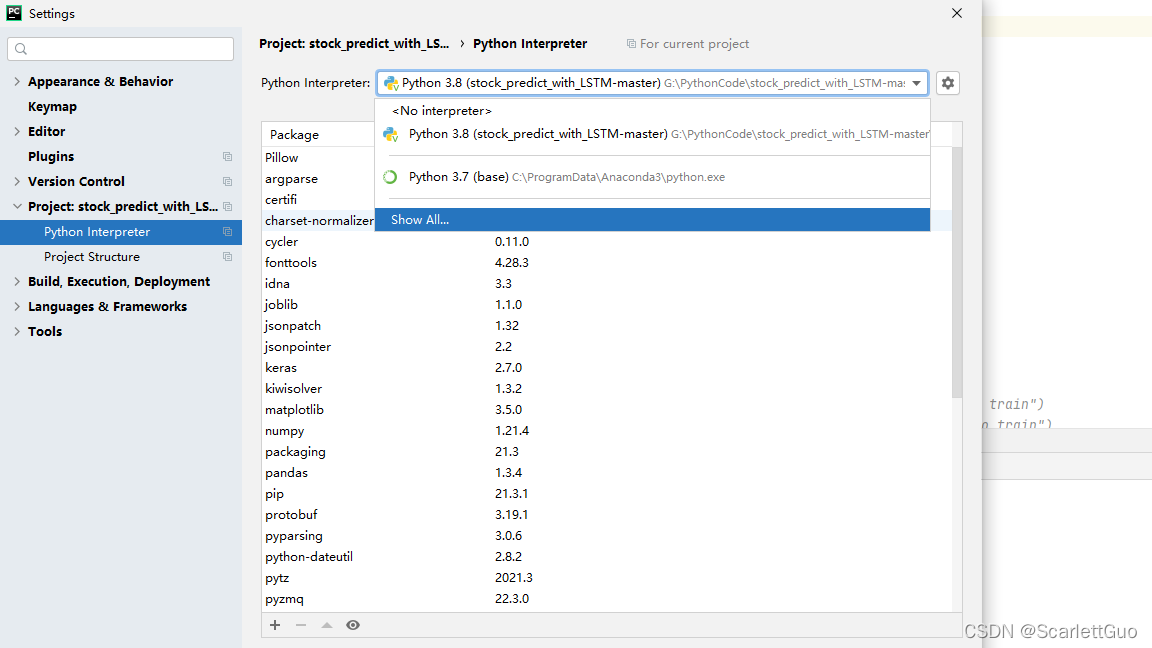Click the search magnifier icon
The image size is (1152, 648).
21,48
